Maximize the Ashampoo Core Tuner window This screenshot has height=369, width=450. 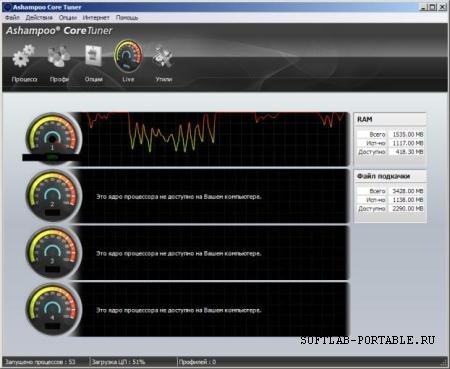coord(432,7)
